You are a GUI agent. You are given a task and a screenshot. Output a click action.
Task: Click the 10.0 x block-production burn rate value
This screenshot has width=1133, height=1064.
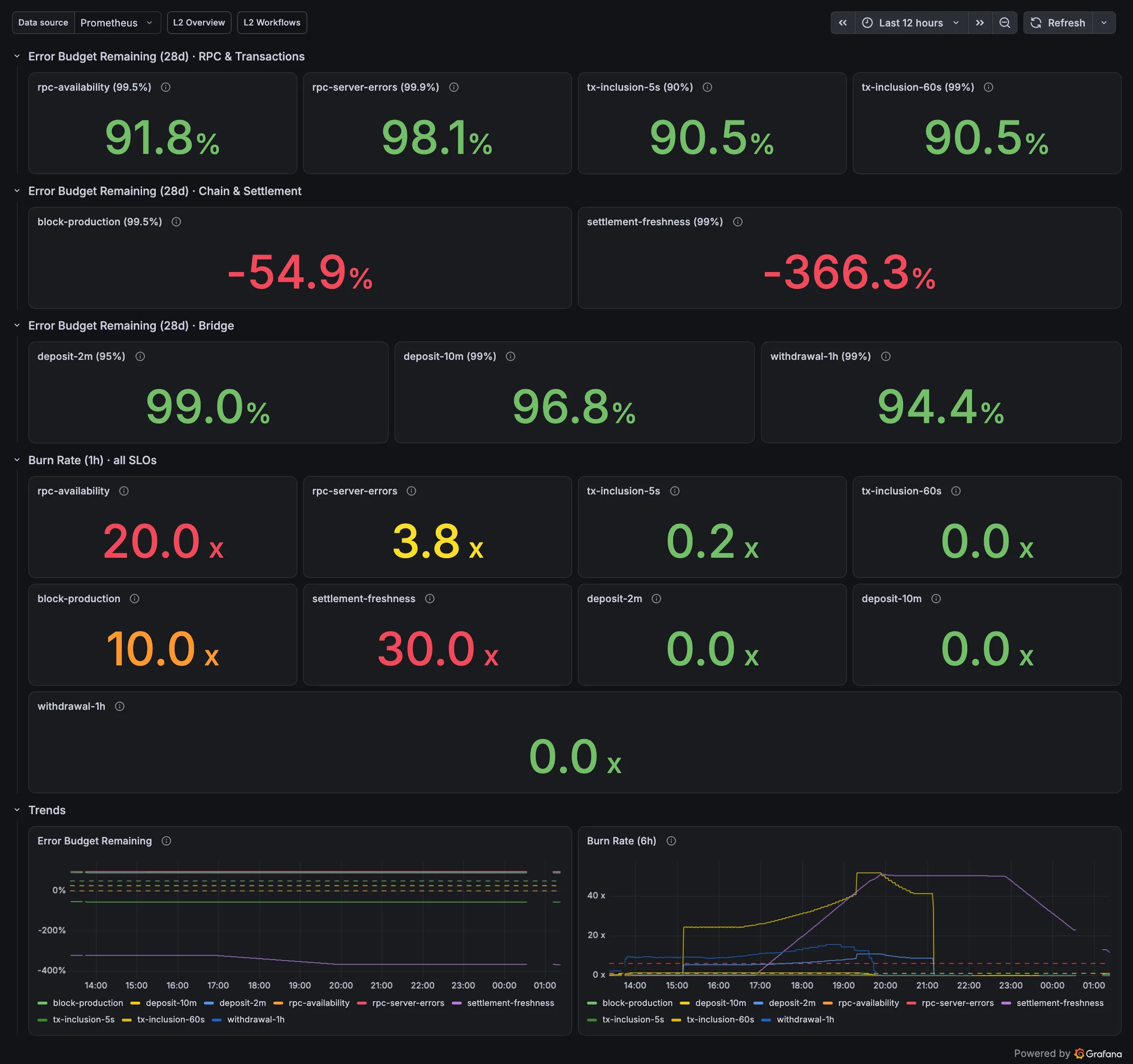pyautogui.click(x=163, y=649)
